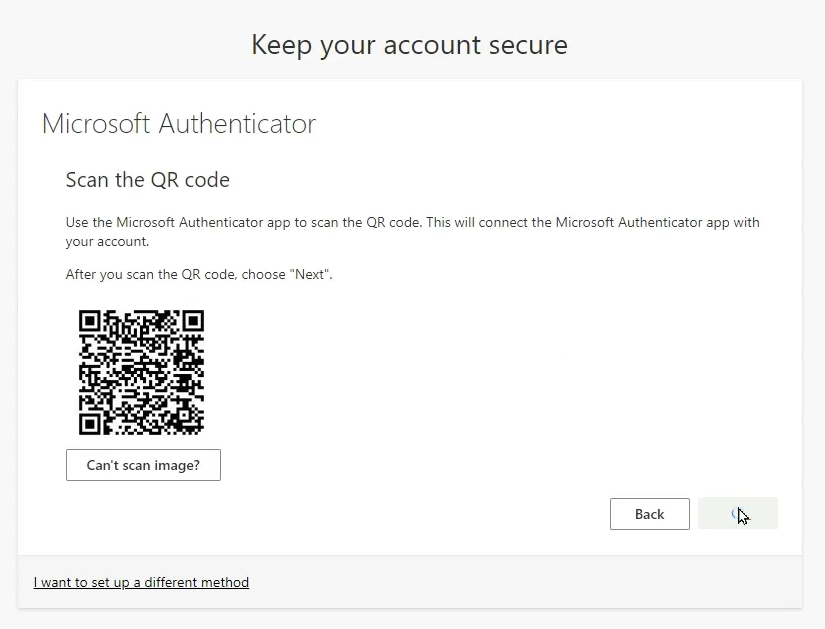Click the center of the QR code pattern

coord(142,373)
